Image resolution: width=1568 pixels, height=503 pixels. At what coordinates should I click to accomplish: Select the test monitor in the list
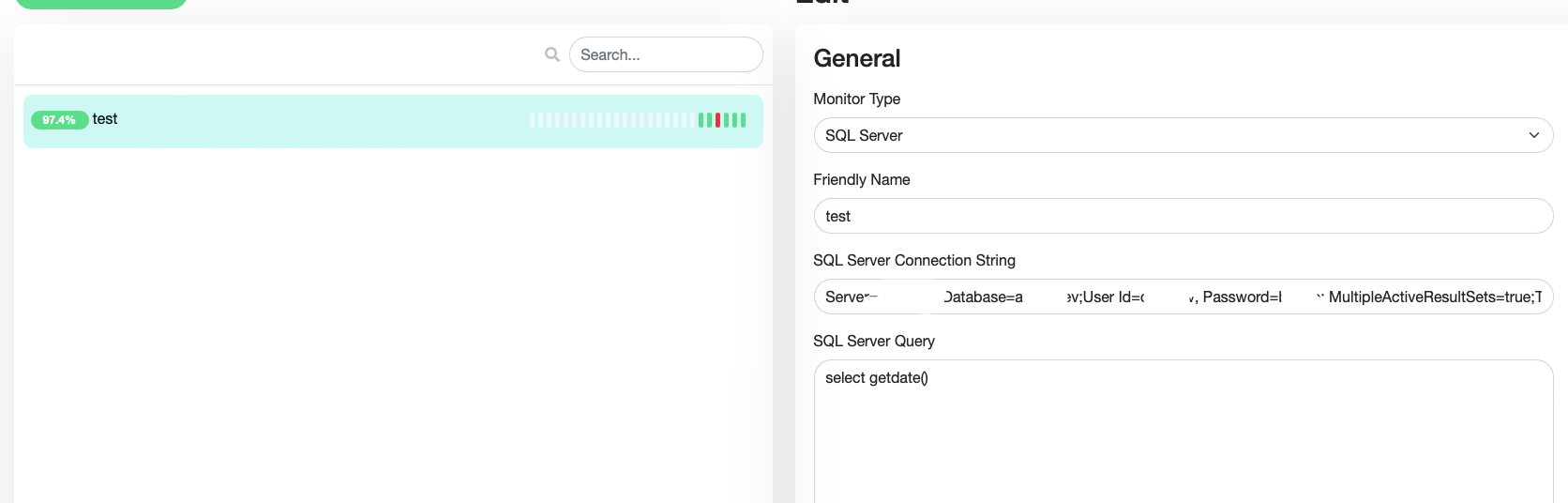tap(393, 121)
